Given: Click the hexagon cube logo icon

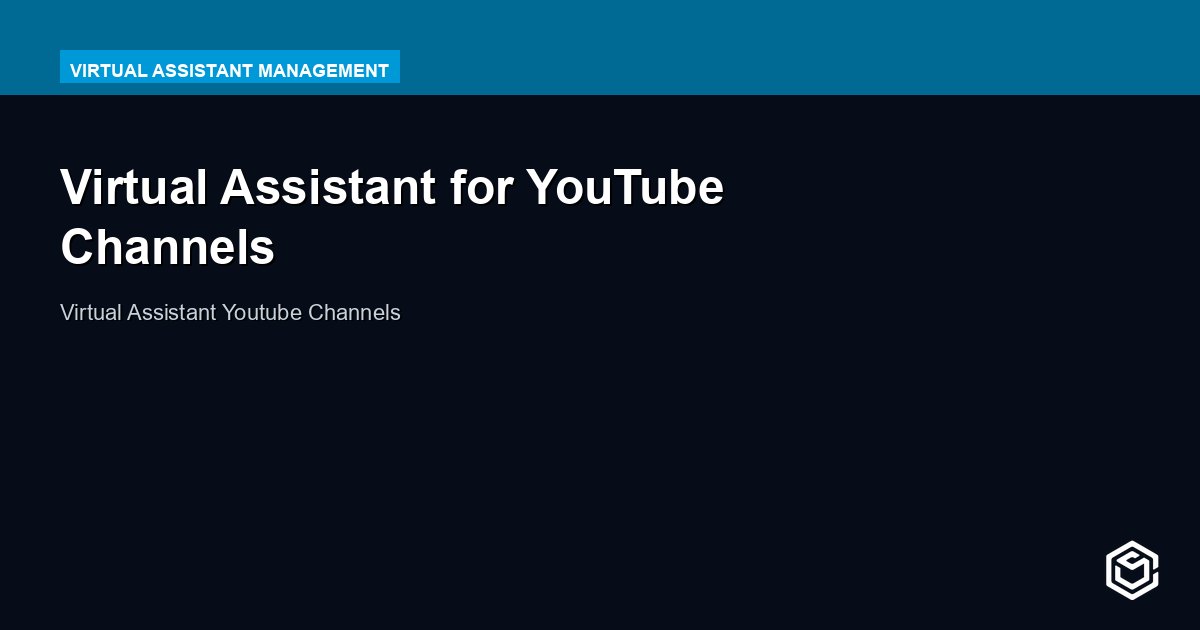Looking at the screenshot, I should 1132,570.
